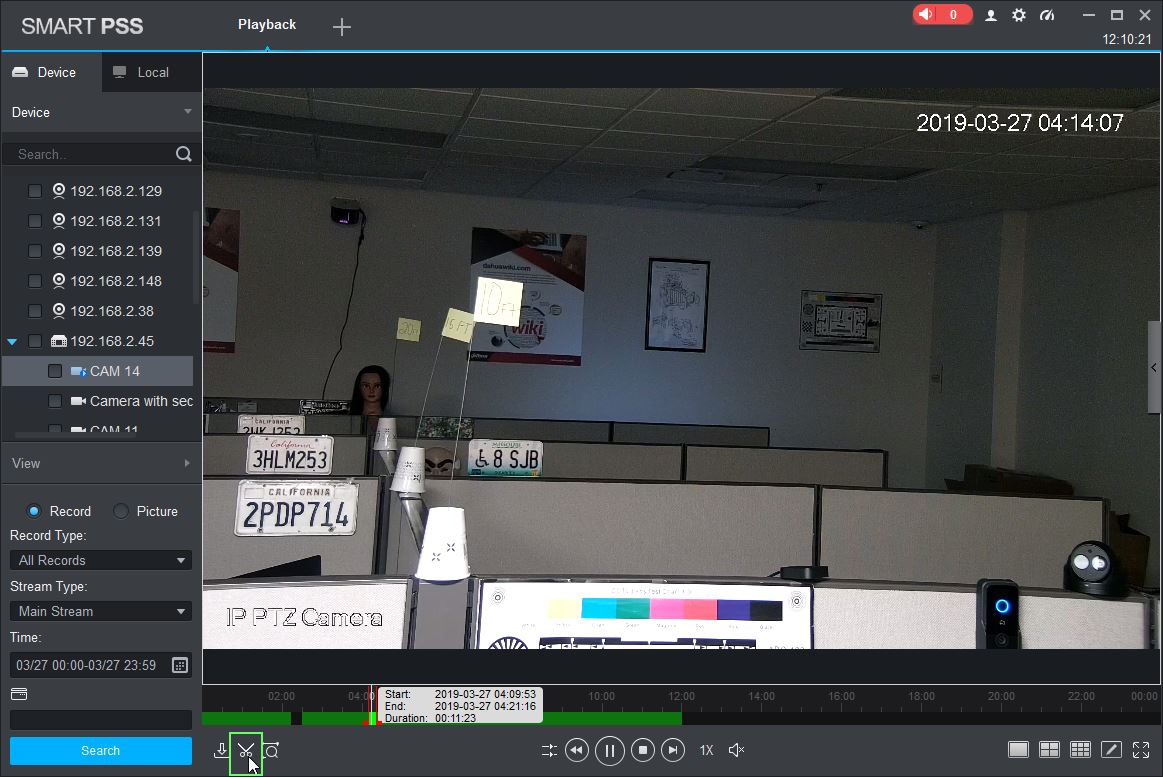This screenshot has height=777, width=1163.
Task: Toggle the muted audio speaker icon
Action: (x=736, y=750)
